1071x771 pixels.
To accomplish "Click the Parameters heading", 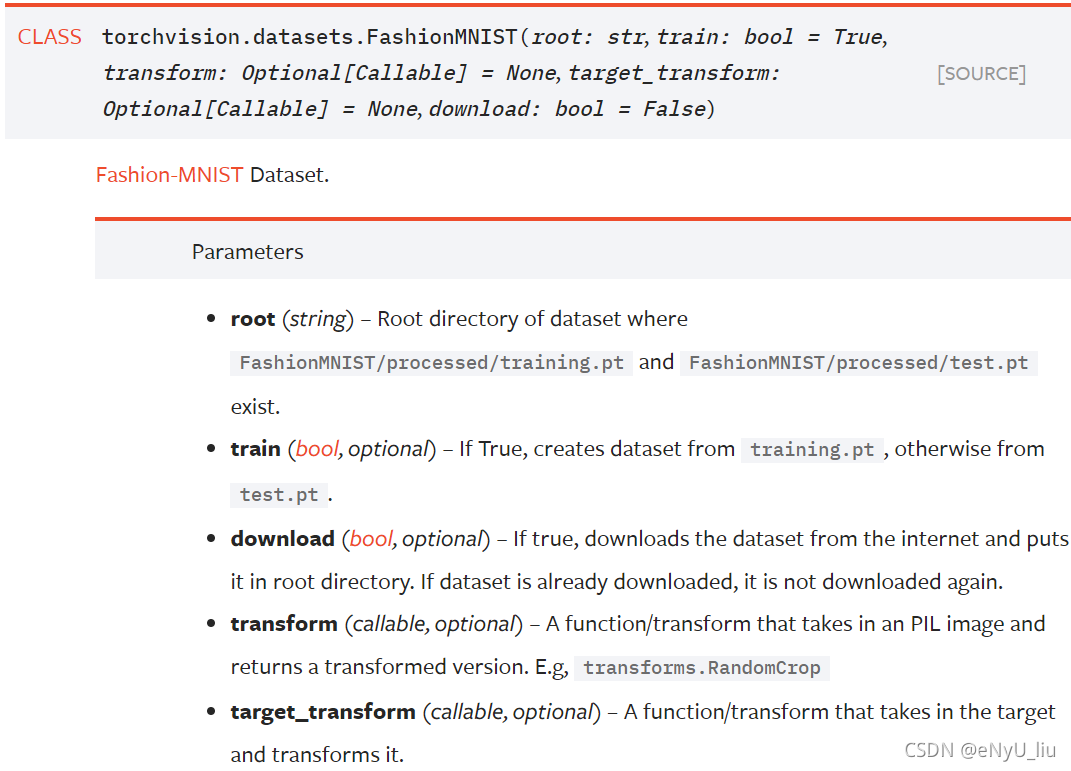I will click(247, 252).
